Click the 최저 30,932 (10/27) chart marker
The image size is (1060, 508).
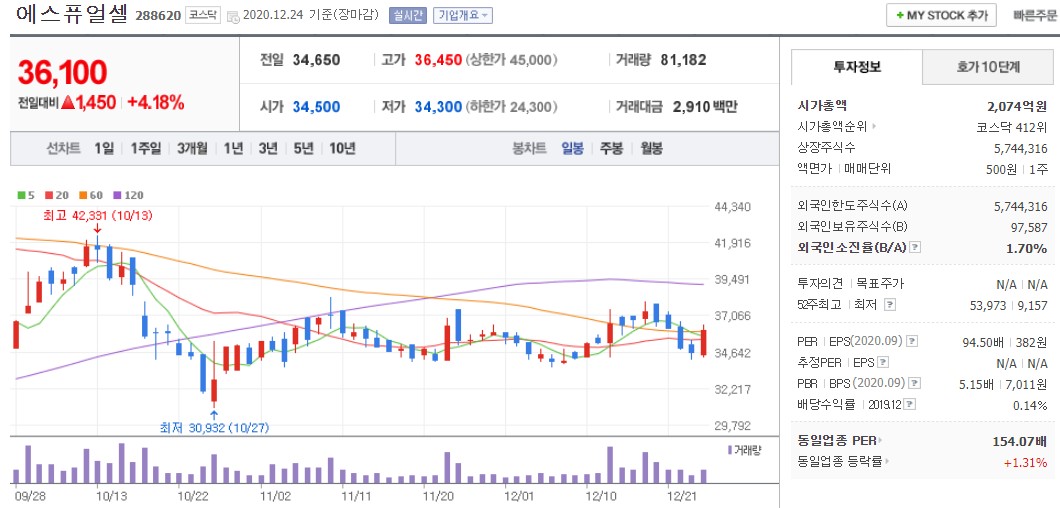click(214, 428)
